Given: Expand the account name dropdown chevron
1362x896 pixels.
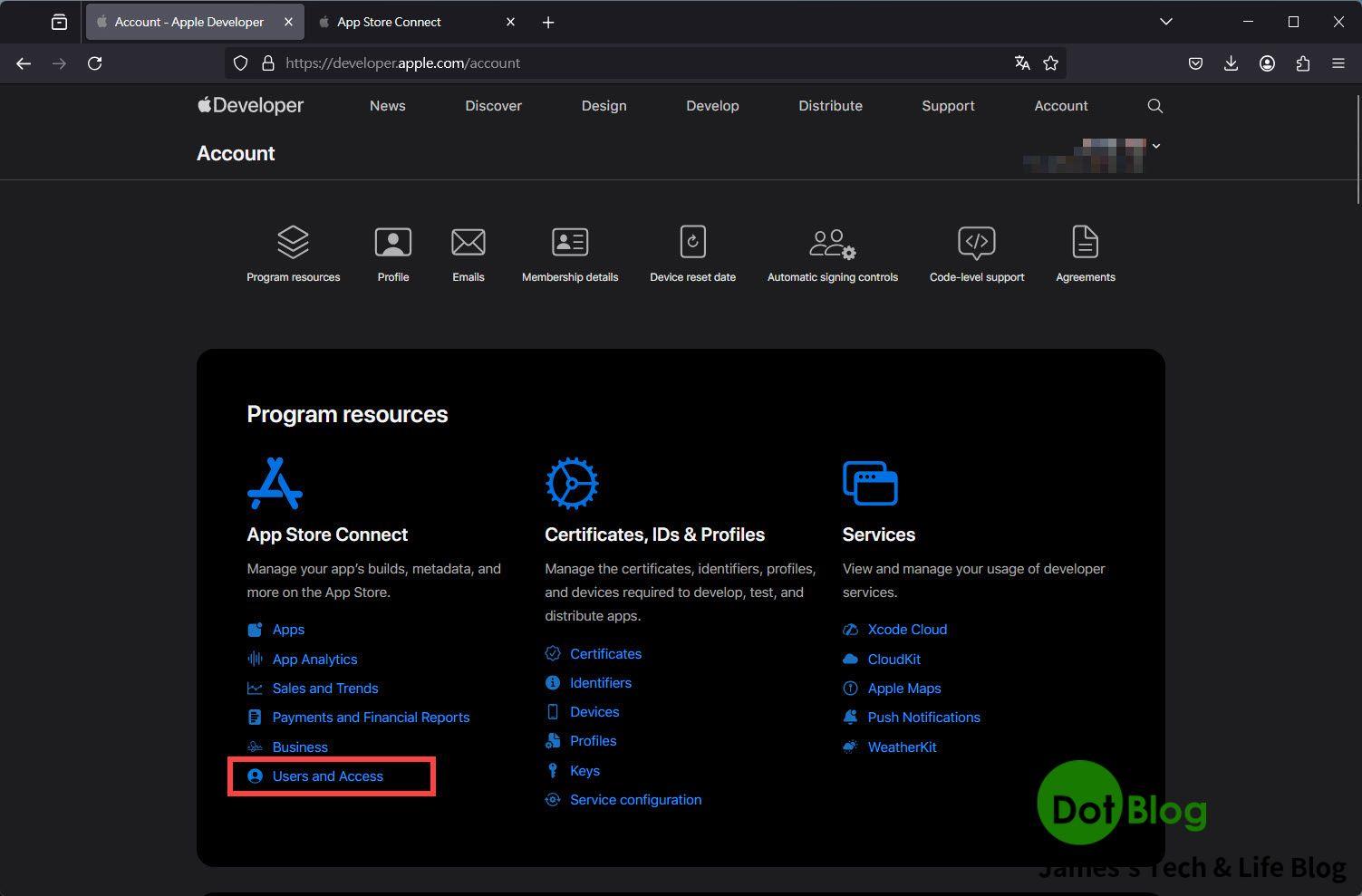Looking at the screenshot, I should (1156, 146).
